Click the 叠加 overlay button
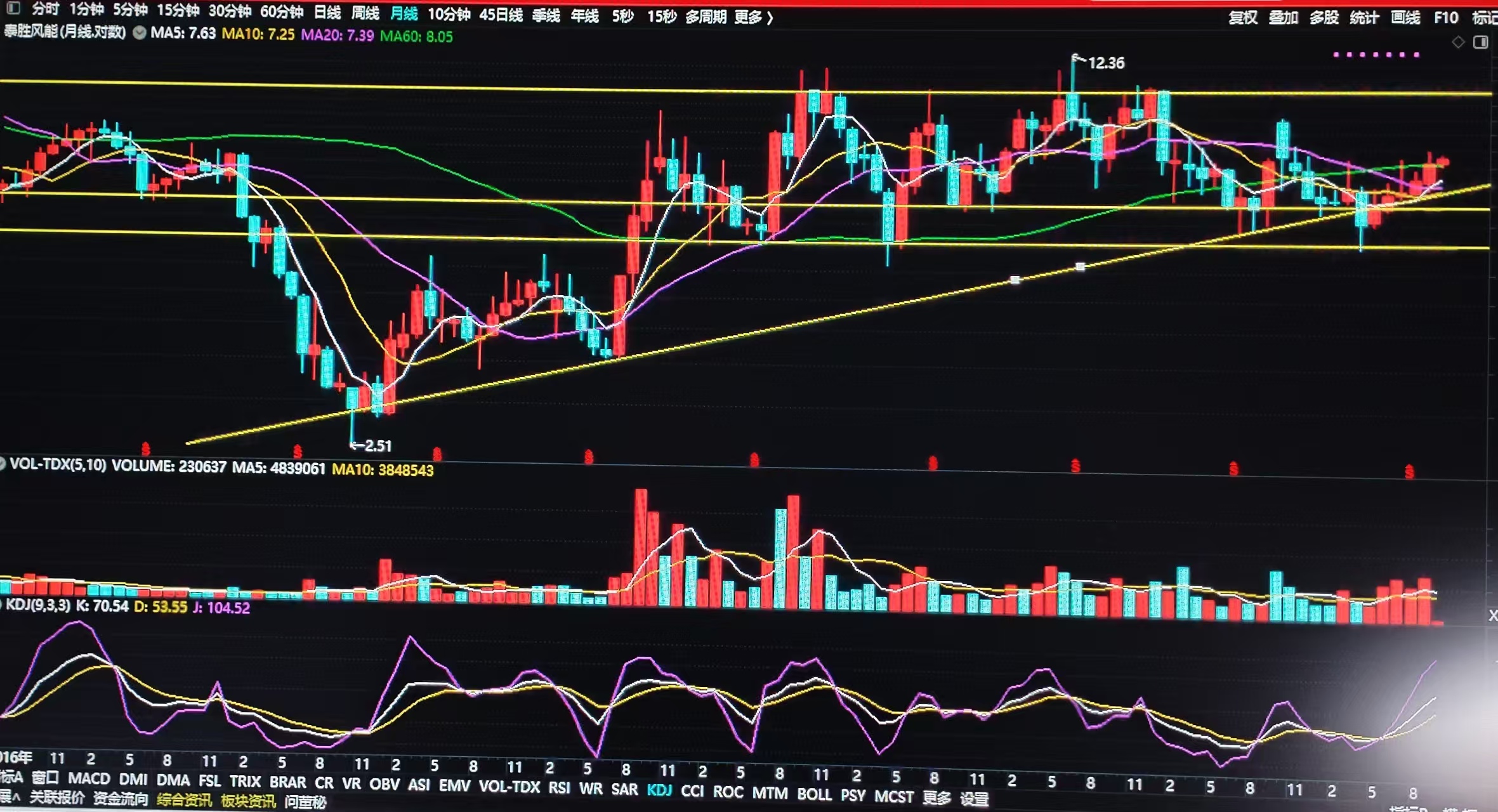 tap(1283, 18)
